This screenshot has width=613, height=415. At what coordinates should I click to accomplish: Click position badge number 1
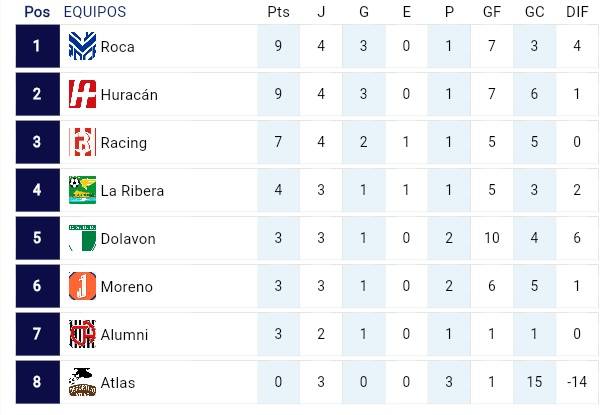pyautogui.click(x=37, y=47)
